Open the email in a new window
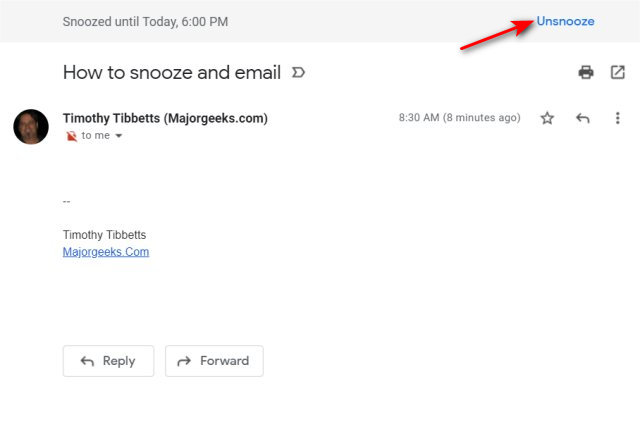Screen dimensions: 640x427 [x=617, y=72]
